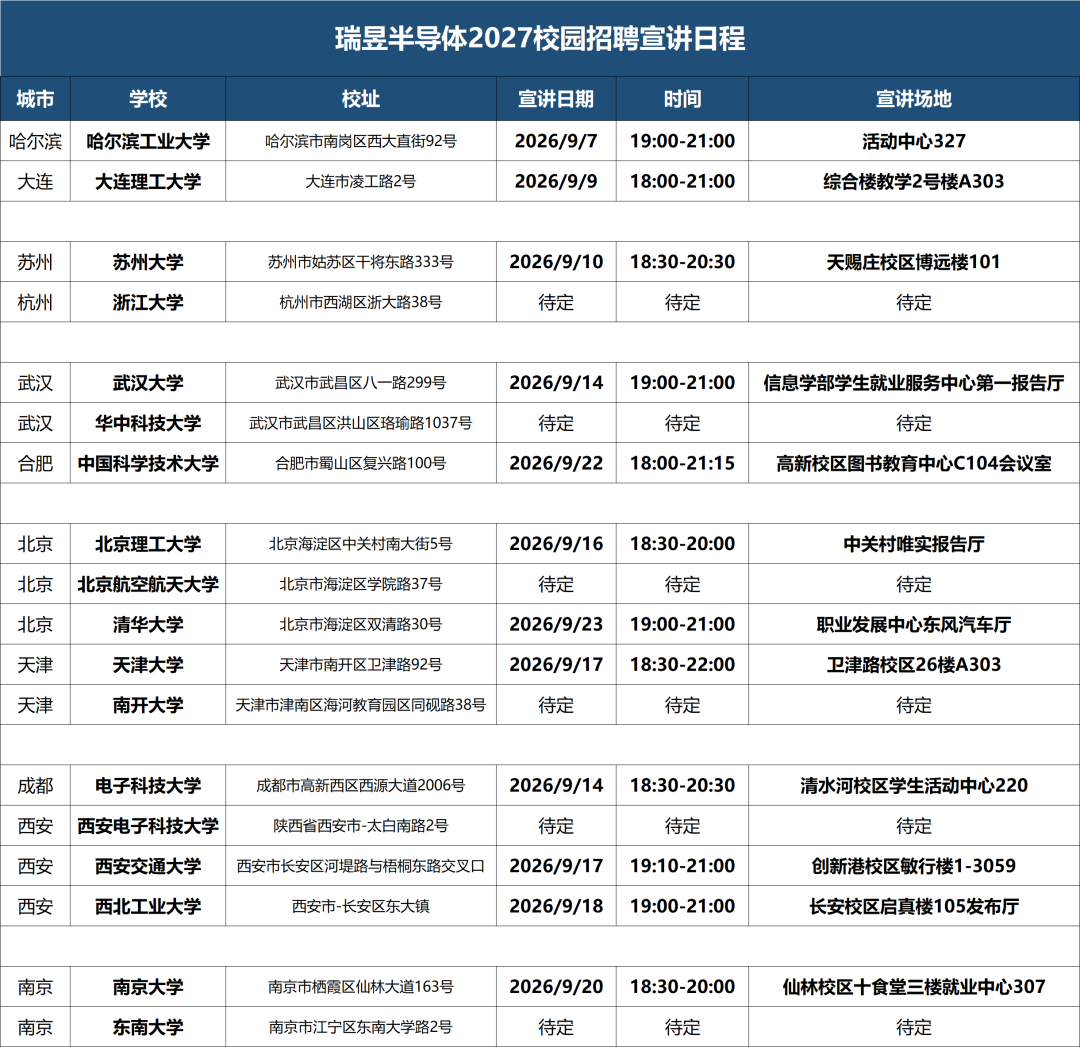Click the venue 活动中心327
The height and width of the screenshot is (1047, 1080).
point(914,141)
